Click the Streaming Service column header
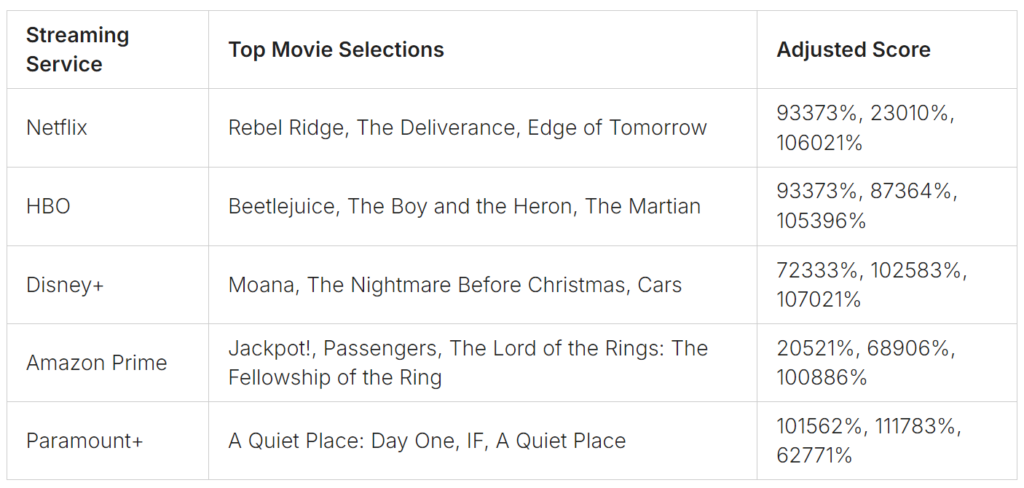The image size is (1024, 488). pyautogui.click(x=108, y=50)
